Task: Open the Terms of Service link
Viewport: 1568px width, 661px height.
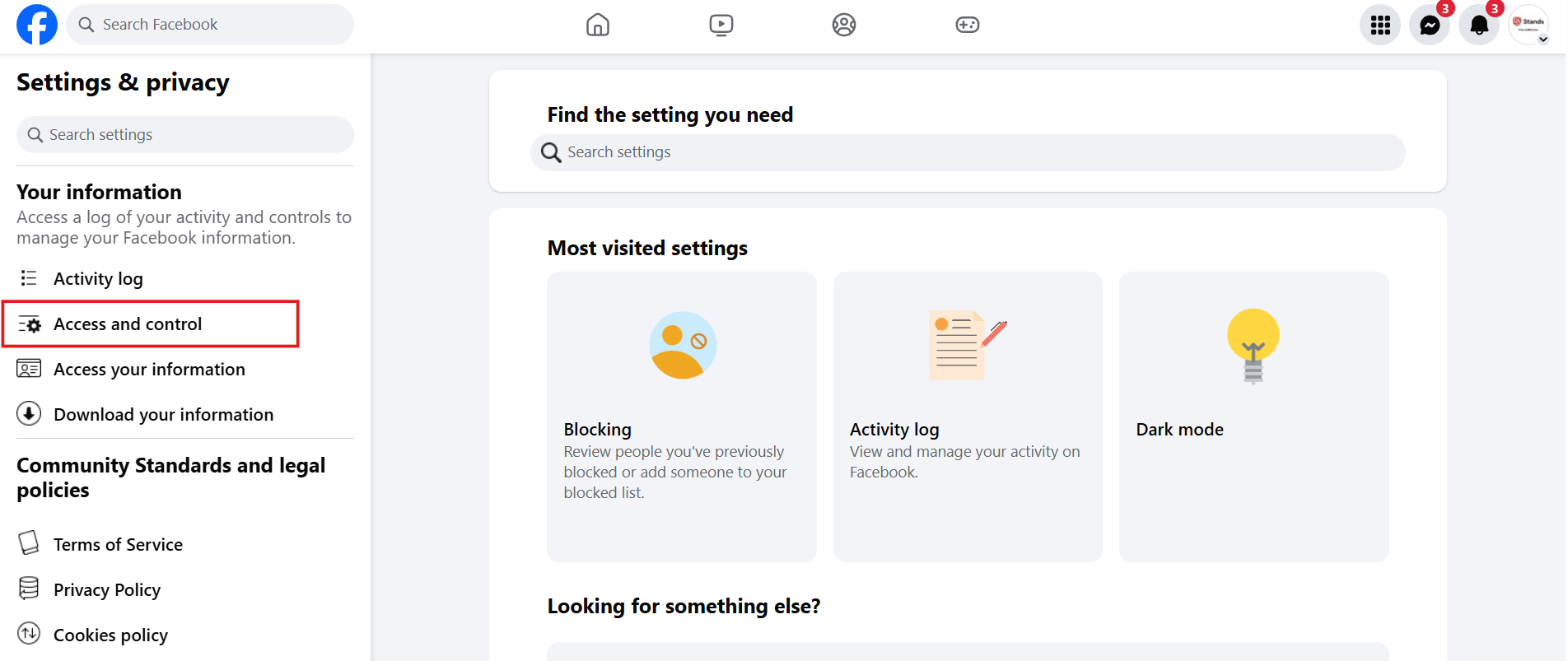Action: pyautogui.click(x=118, y=545)
